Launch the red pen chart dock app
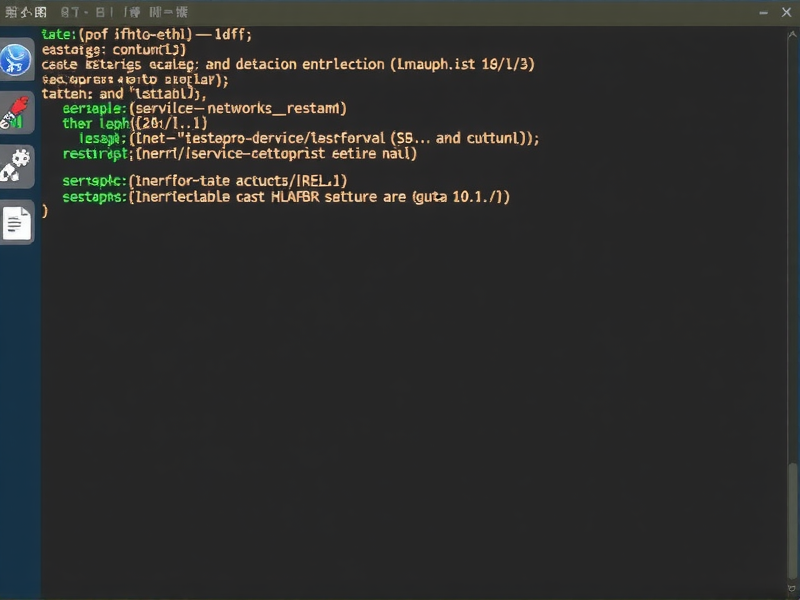 [17, 113]
